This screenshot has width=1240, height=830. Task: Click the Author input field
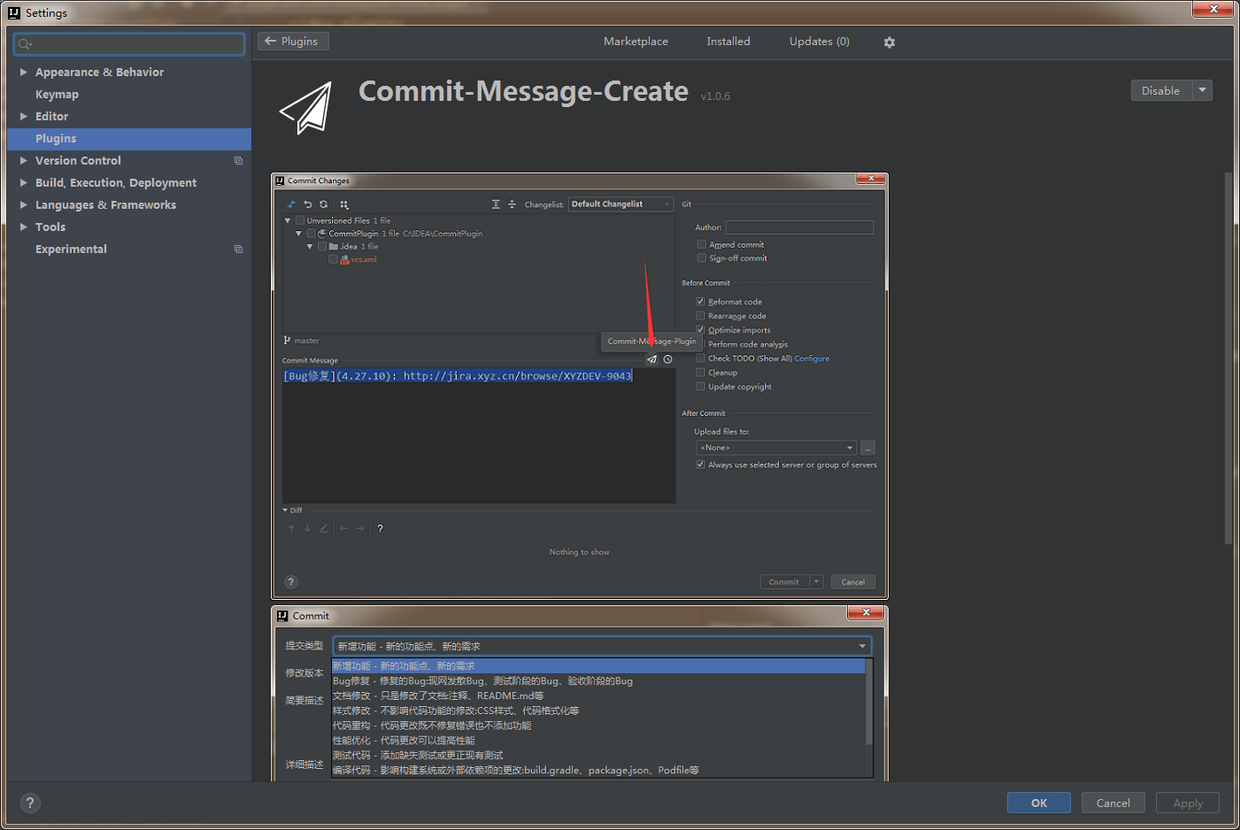pos(799,227)
